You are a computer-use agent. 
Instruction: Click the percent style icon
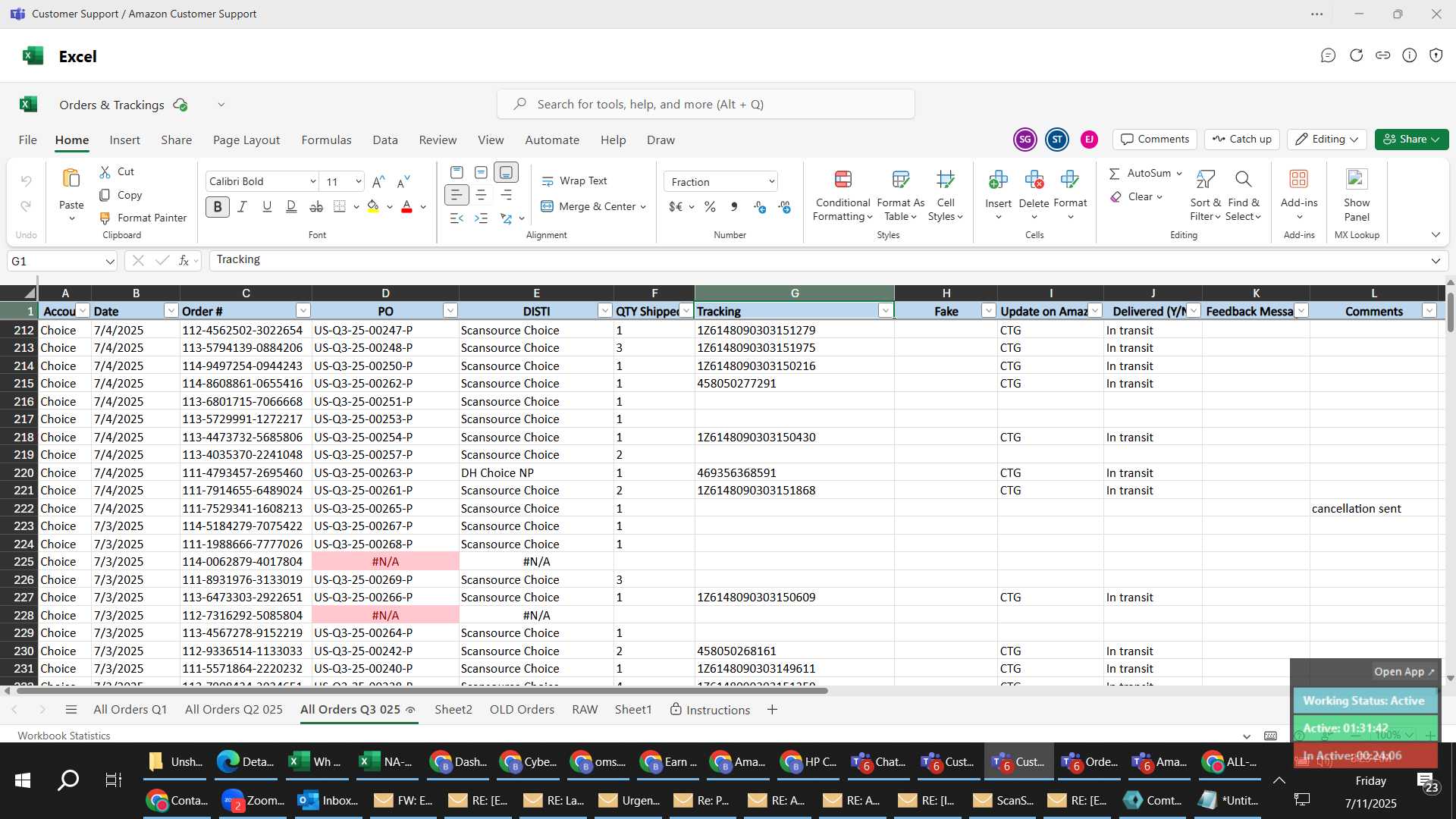pos(710,207)
